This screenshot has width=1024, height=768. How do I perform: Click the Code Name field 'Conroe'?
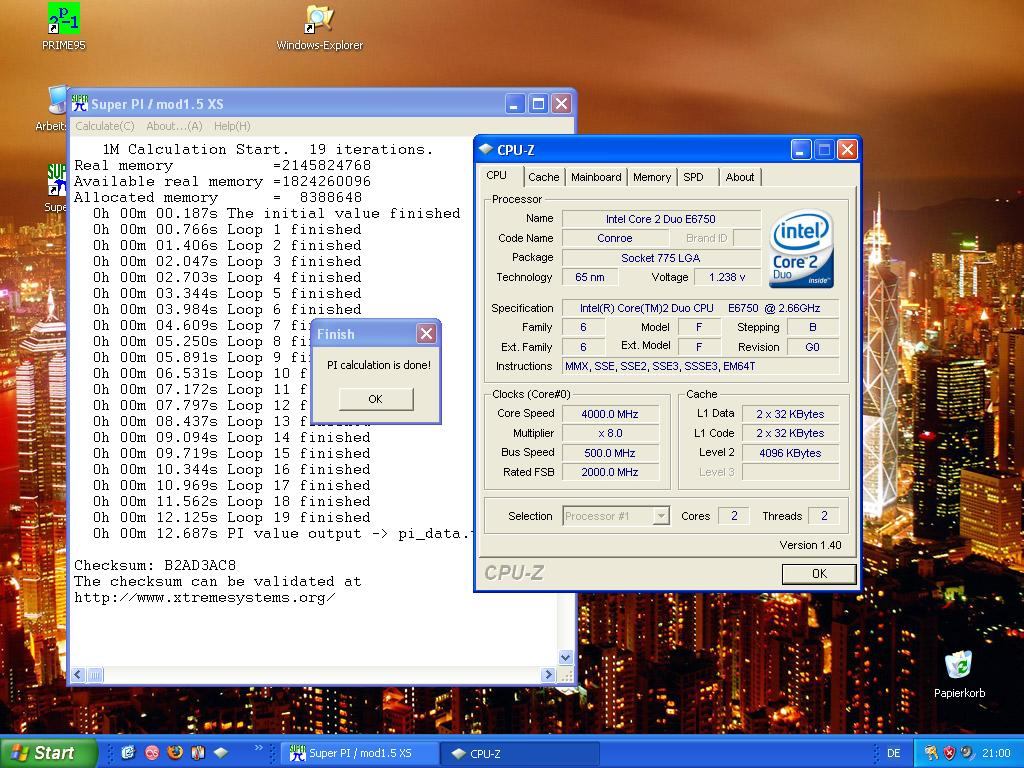[x=615, y=238]
